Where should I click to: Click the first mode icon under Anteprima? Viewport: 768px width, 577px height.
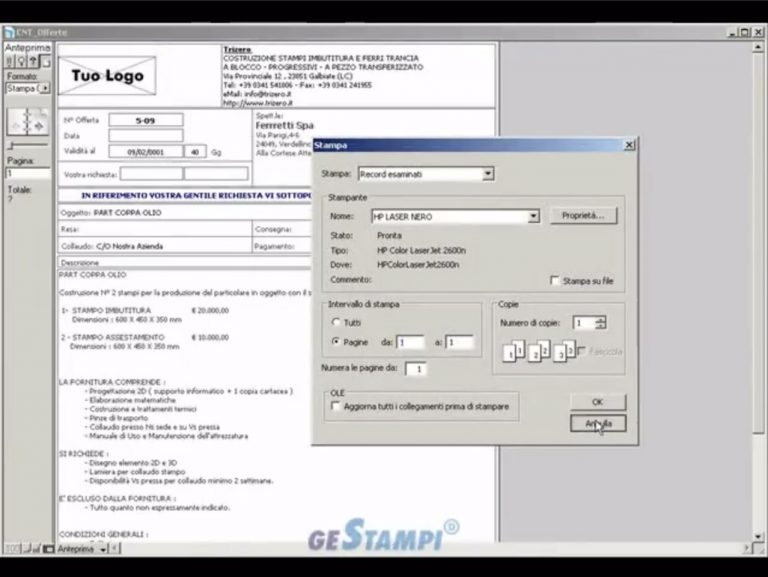click(x=10, y=62)
